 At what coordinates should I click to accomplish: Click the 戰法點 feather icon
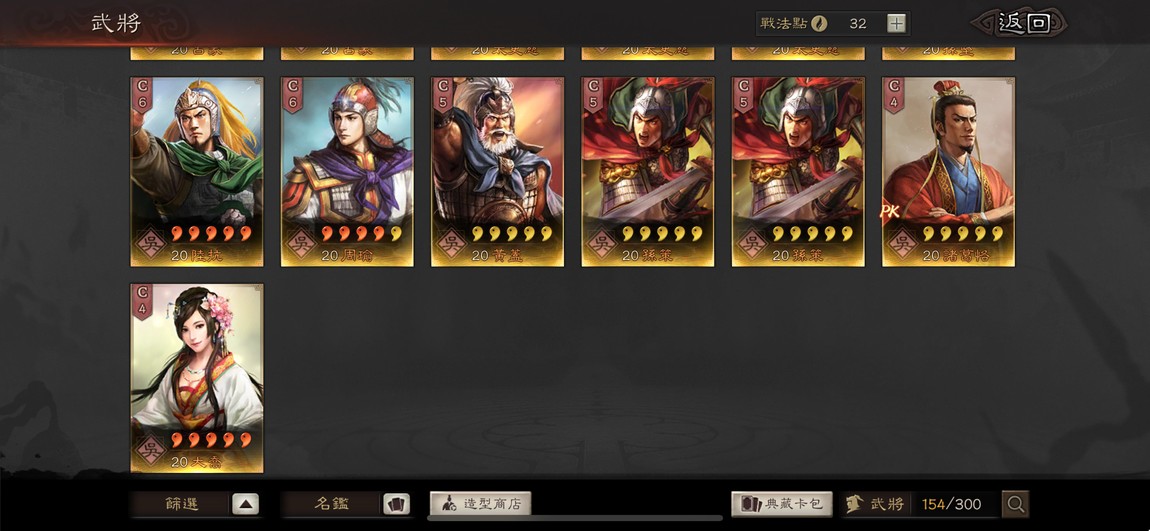[819, 23]
